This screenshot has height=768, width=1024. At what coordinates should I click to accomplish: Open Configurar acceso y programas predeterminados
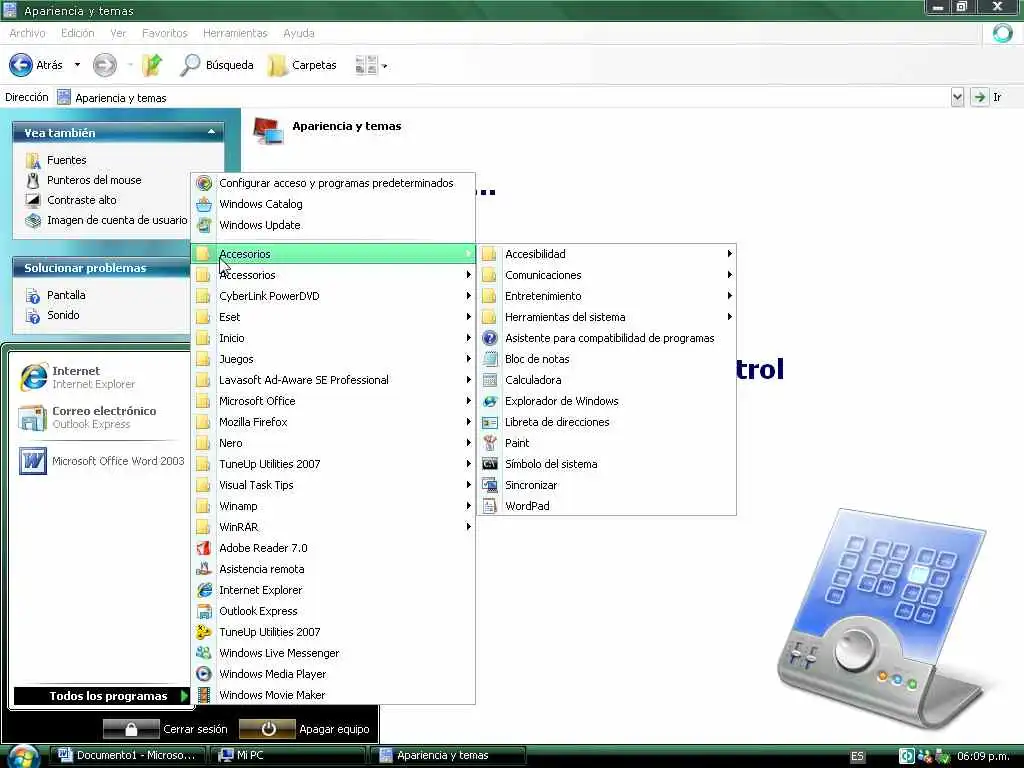click(333, 183)
